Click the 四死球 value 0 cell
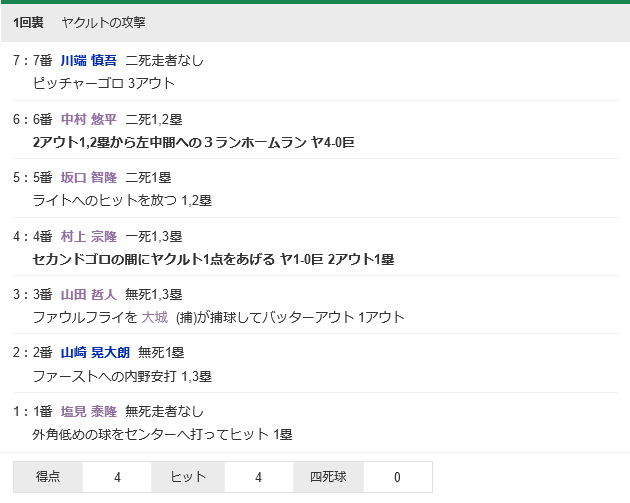630x503 pixels. pyautogui.click(x=397, y=477)
